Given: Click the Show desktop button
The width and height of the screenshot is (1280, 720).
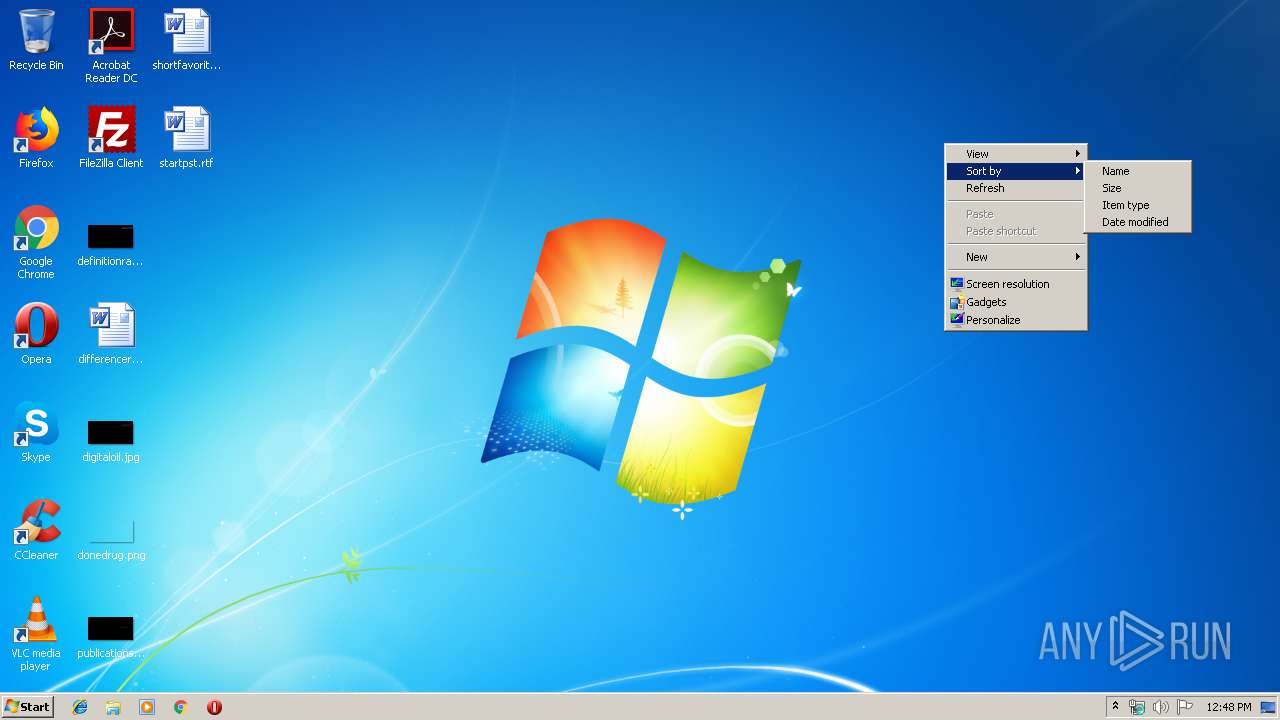Looking at the screenshot, I should pos(1269,707).
